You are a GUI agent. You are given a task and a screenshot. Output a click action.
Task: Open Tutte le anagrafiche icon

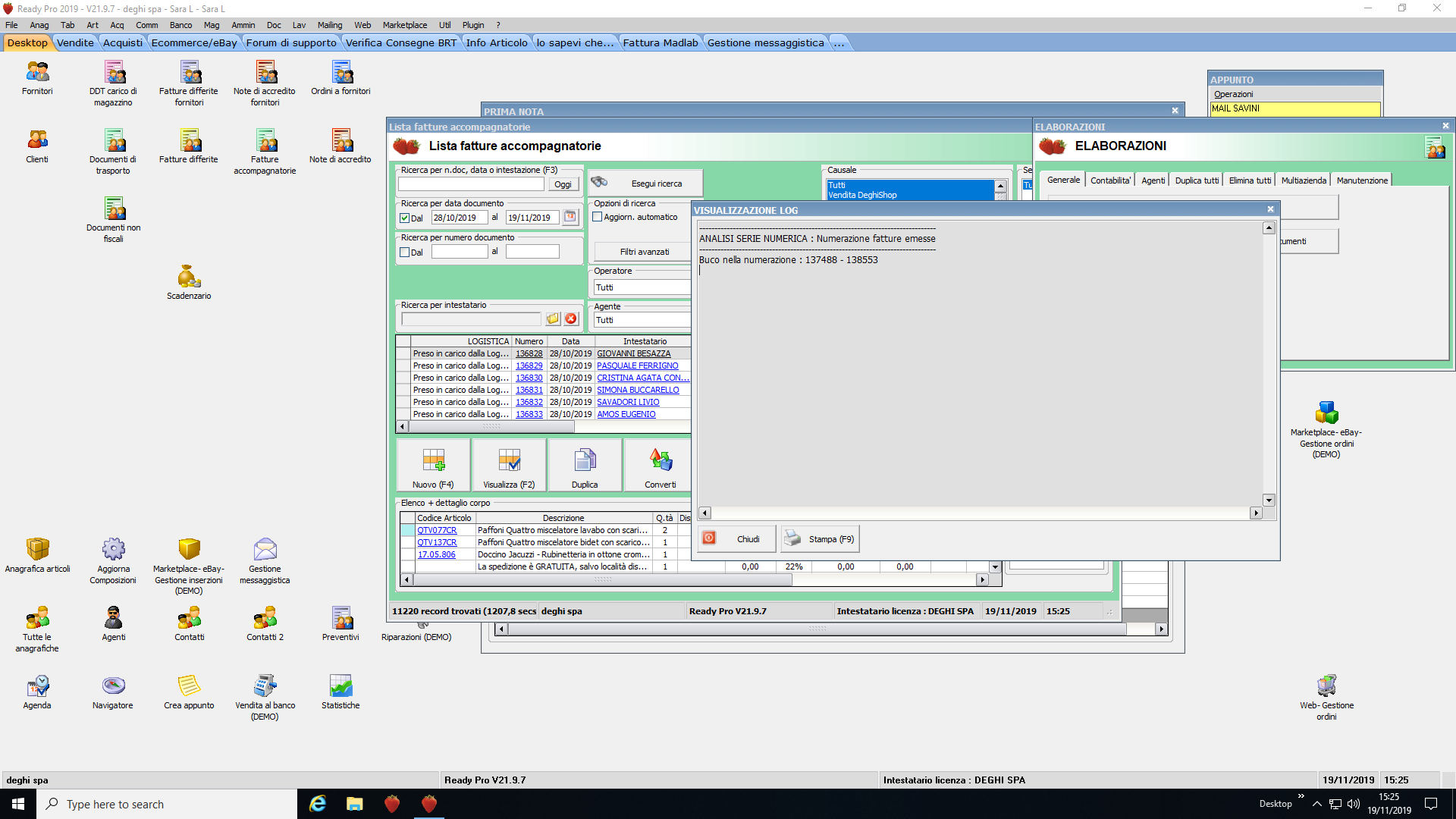click(37, 629)
